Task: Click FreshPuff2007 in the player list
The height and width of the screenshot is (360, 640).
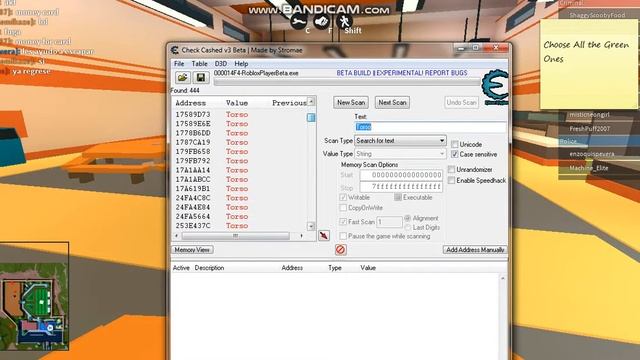Action: pos(589,129)
